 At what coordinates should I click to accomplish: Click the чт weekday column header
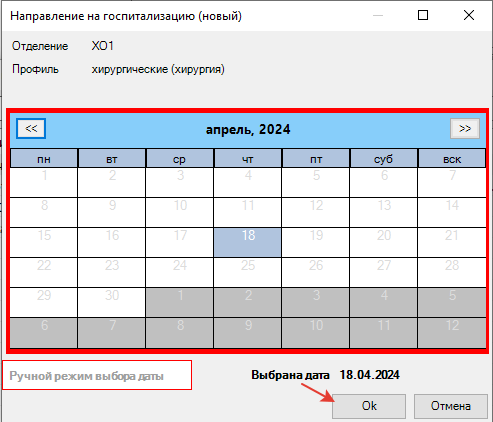click(x=248, y=159)
